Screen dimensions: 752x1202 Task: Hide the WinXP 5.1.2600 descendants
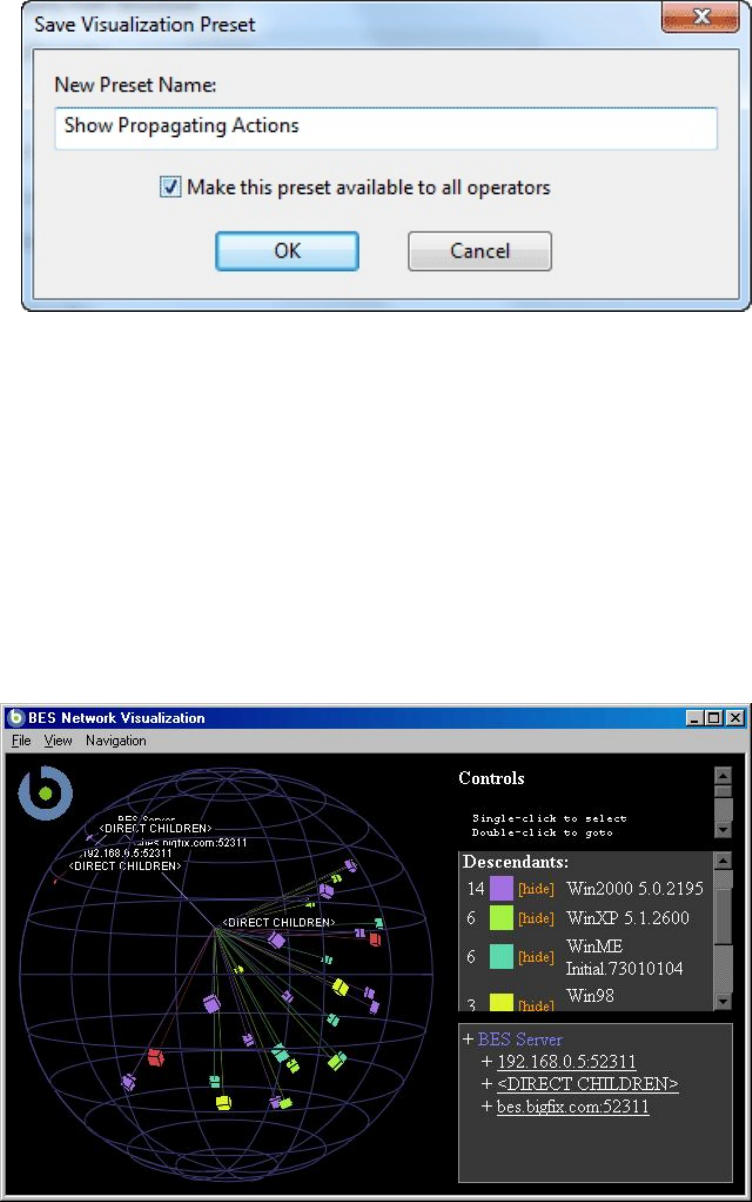tap(536, 919)
